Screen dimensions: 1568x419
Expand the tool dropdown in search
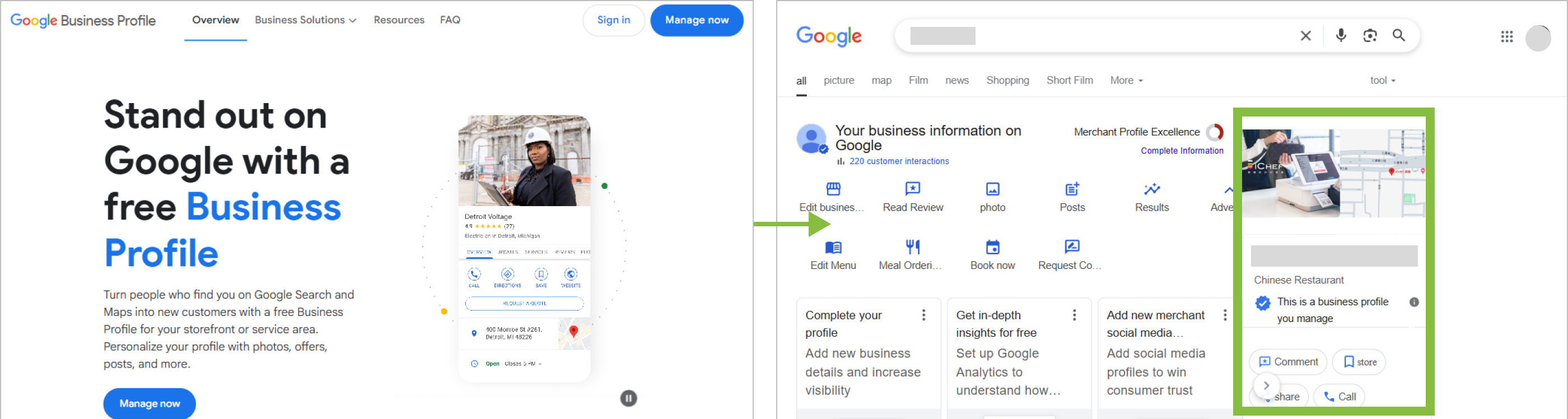1382,81
